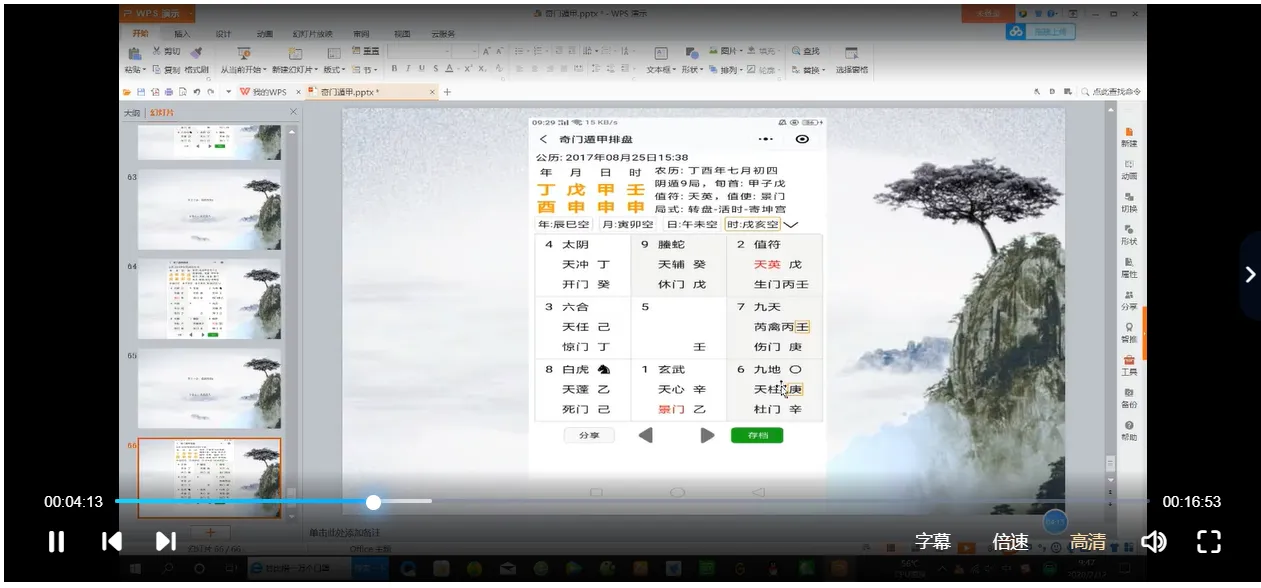Image resolution: width=1261 pixels, height=588 pixels.
Task: Close the 奇门遁甲.pptx document tab
Action: coord(433,92)
